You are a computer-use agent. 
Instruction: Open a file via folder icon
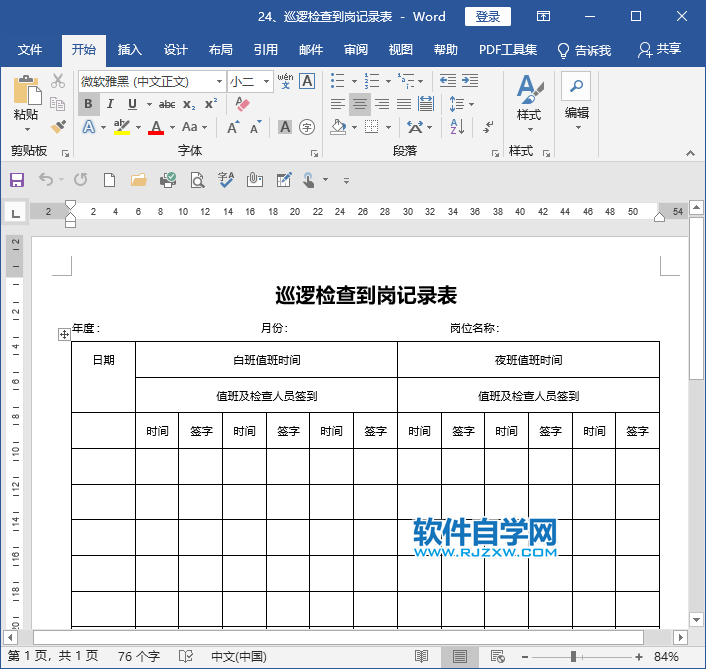139,180
